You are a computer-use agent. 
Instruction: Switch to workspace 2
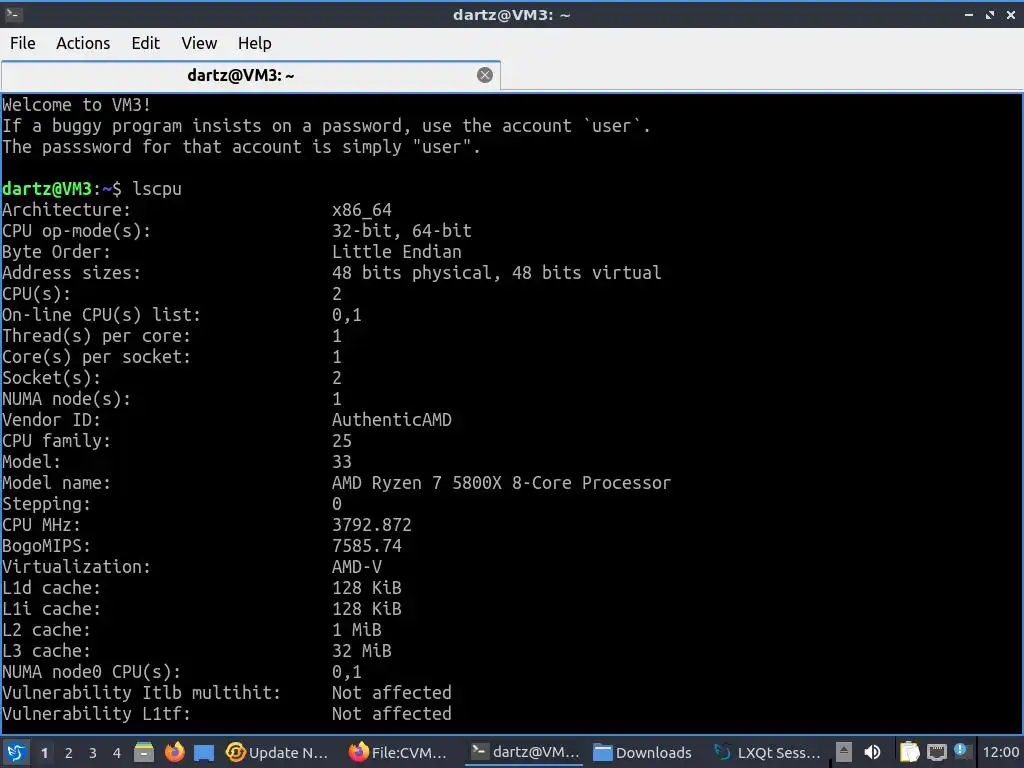pos(69,753)
